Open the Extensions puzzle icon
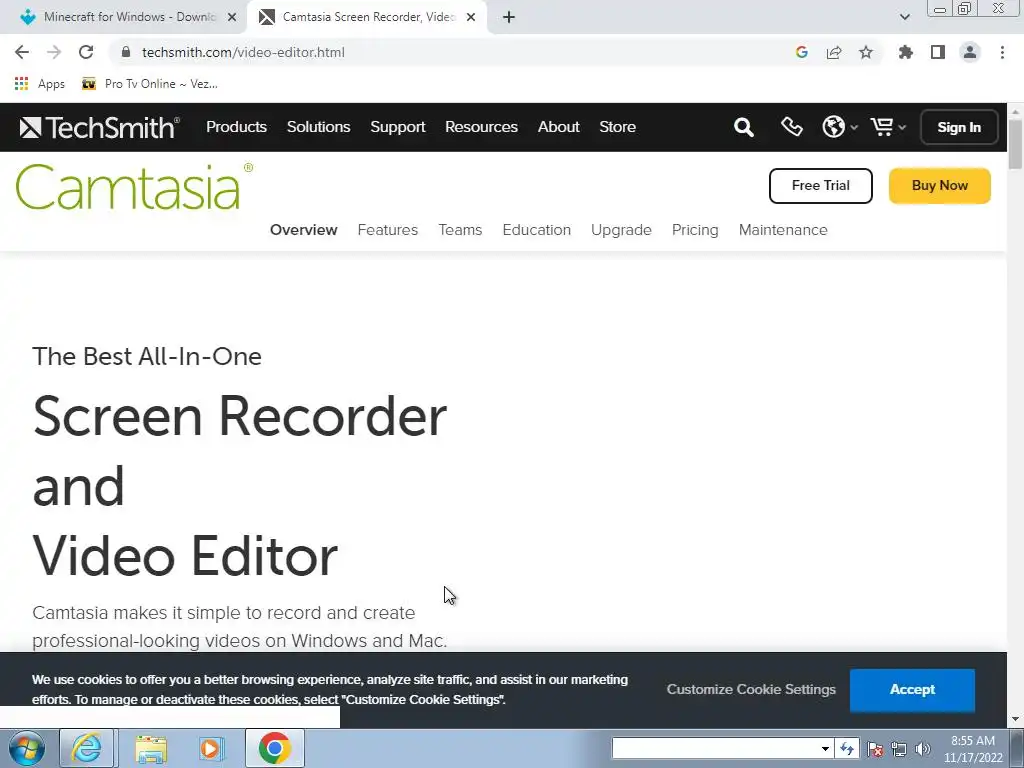The height and width of the screenshot is (768, 1024). click(906, 52)
